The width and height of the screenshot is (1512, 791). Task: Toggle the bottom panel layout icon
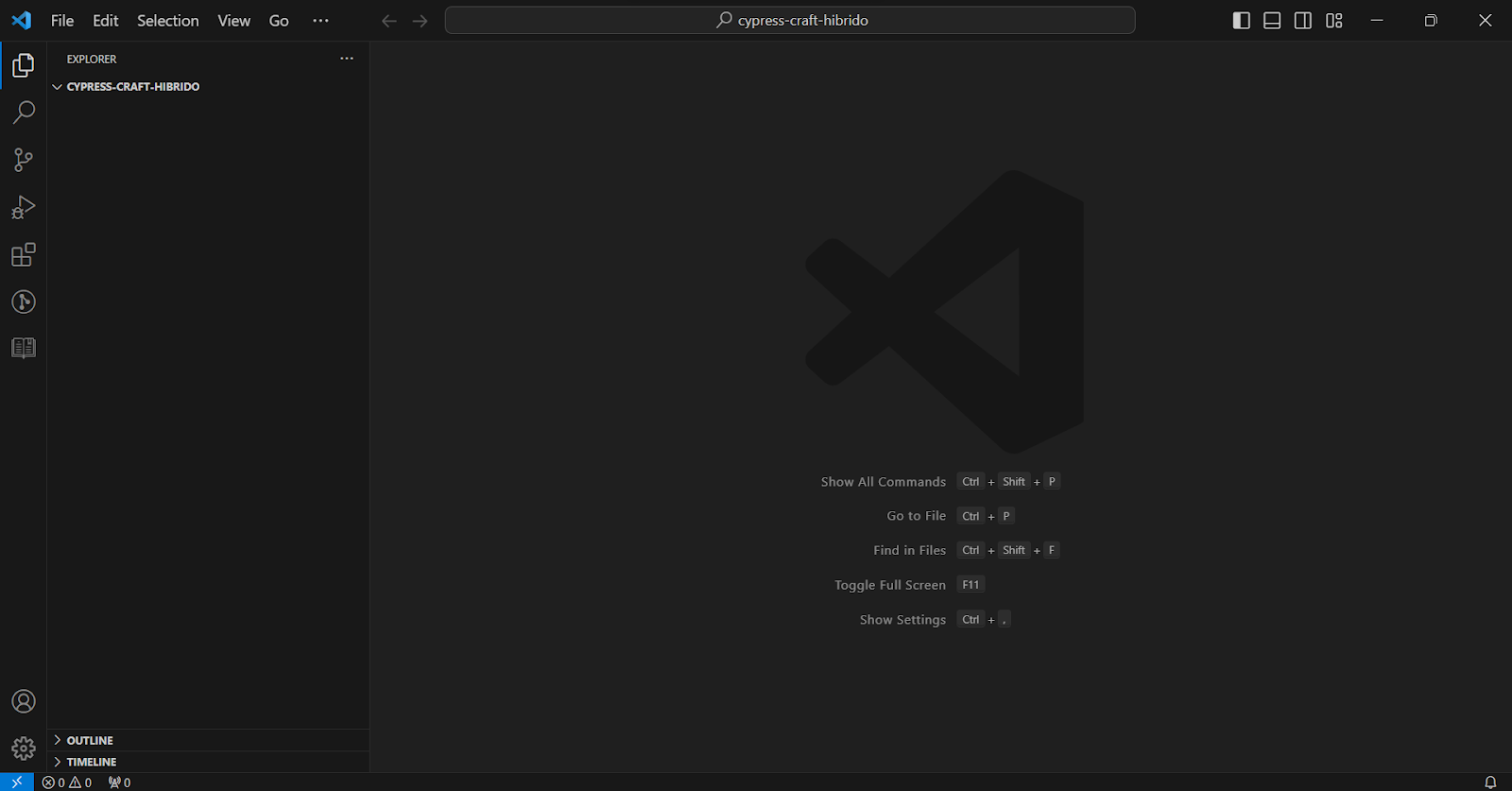[1272, 21]
